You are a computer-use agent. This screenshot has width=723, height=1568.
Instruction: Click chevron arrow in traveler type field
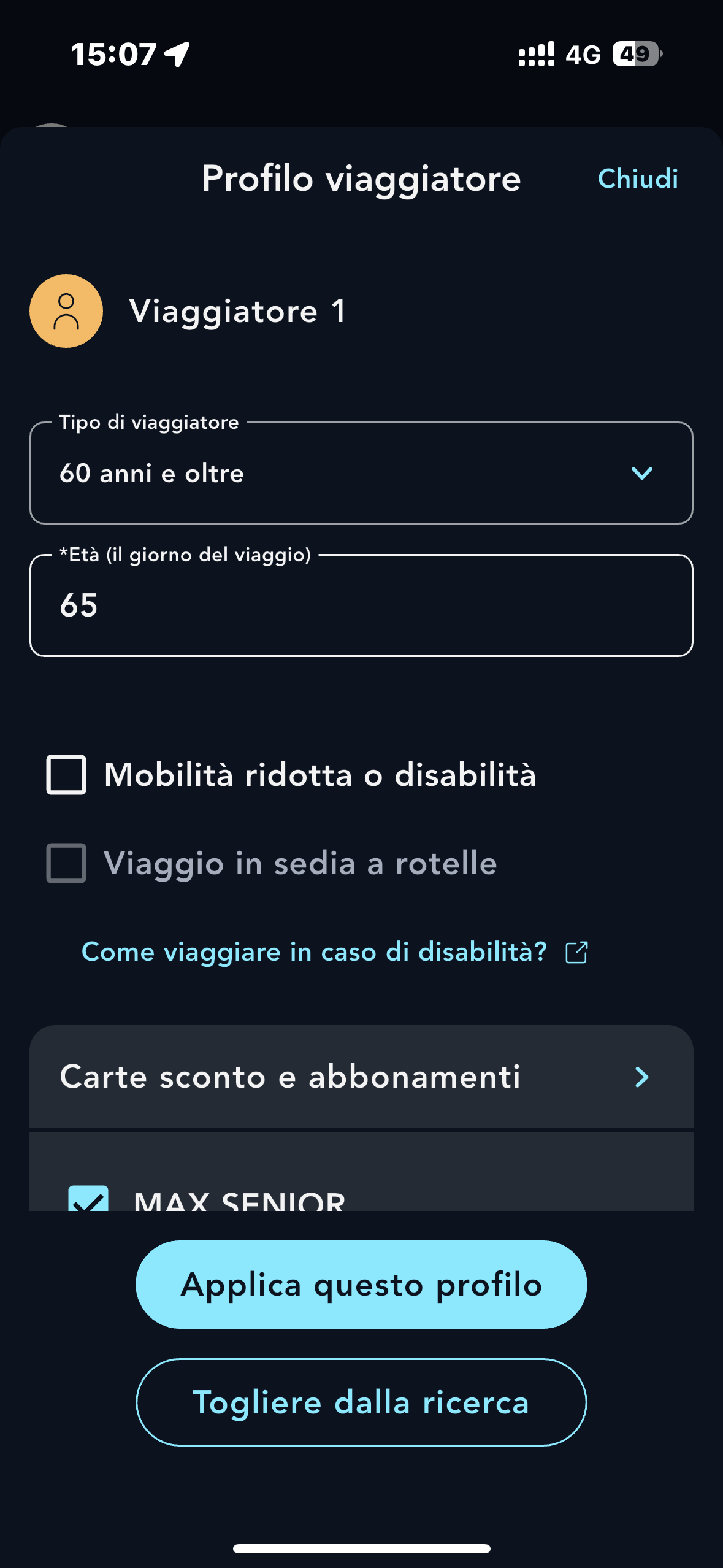641,473
